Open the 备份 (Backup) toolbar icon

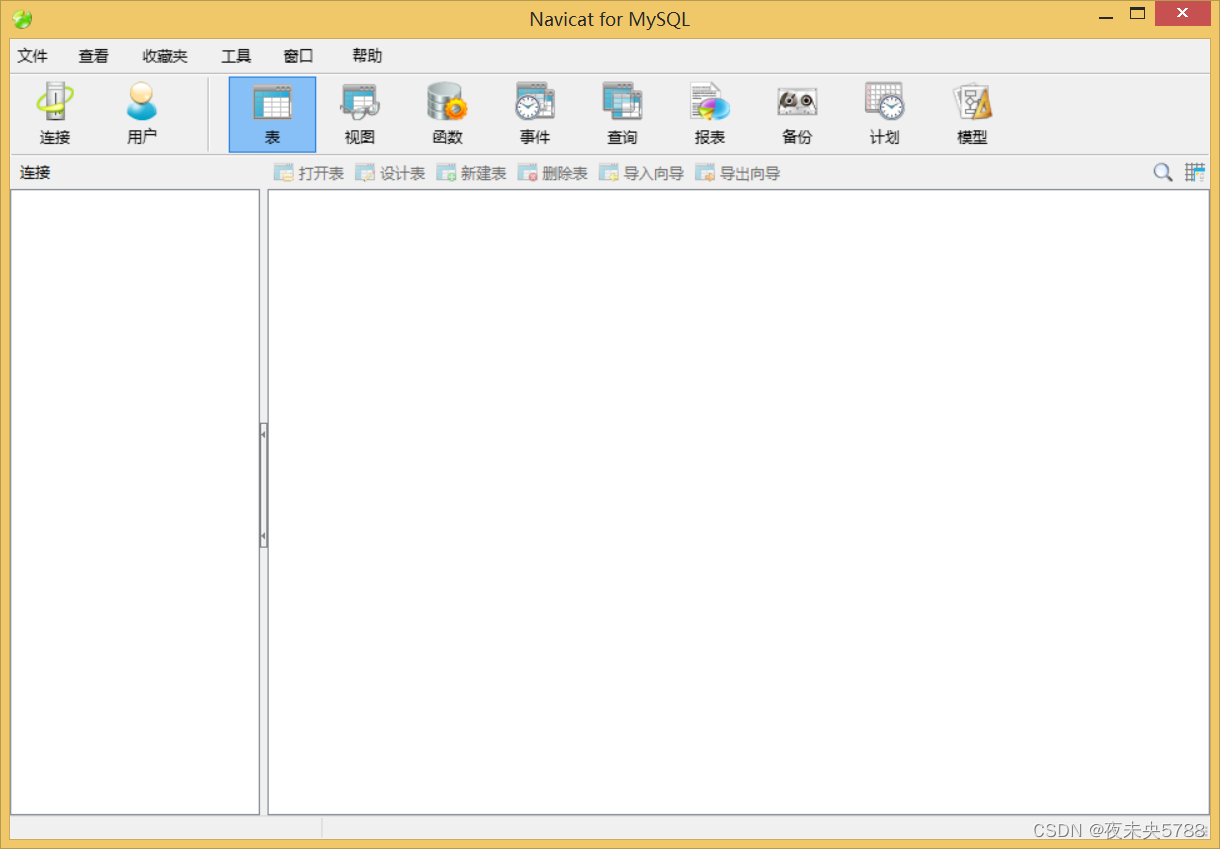point(797,114)
